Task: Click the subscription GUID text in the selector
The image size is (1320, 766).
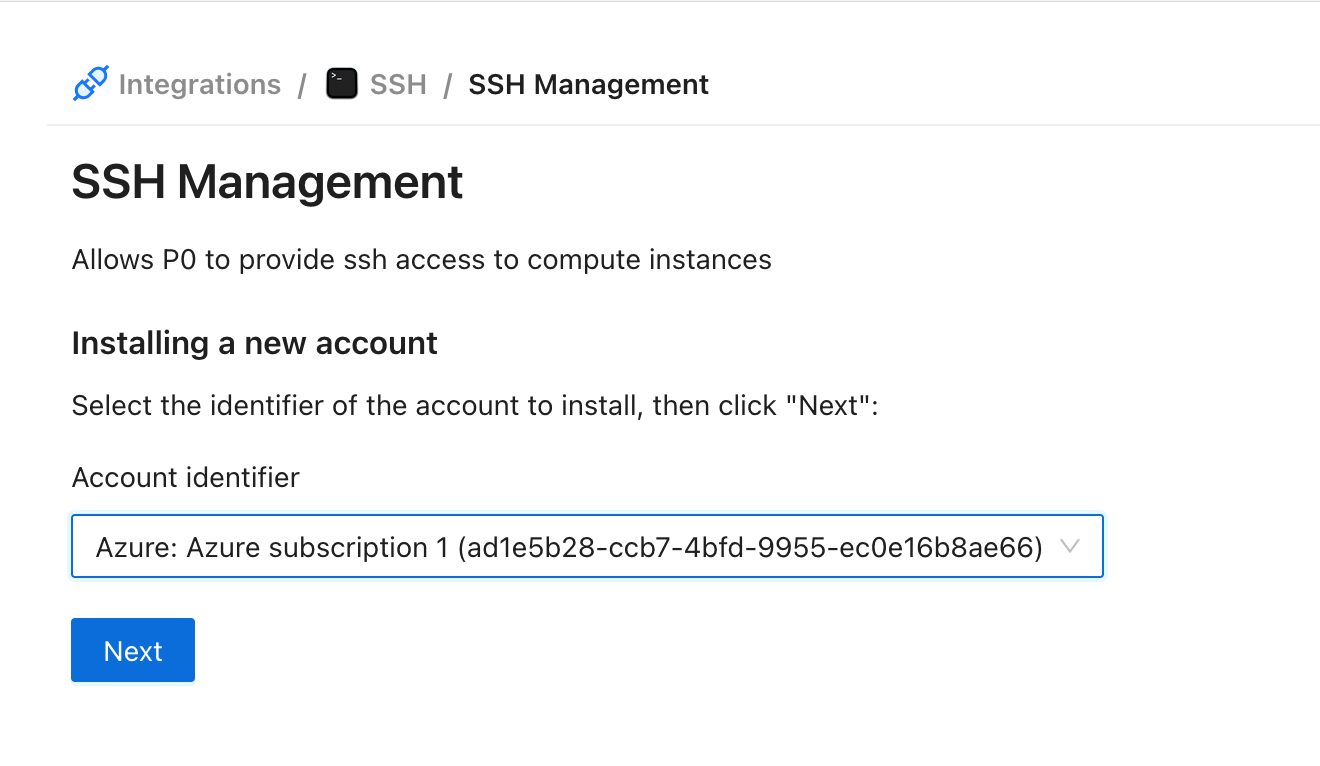Action: point(750,548)
